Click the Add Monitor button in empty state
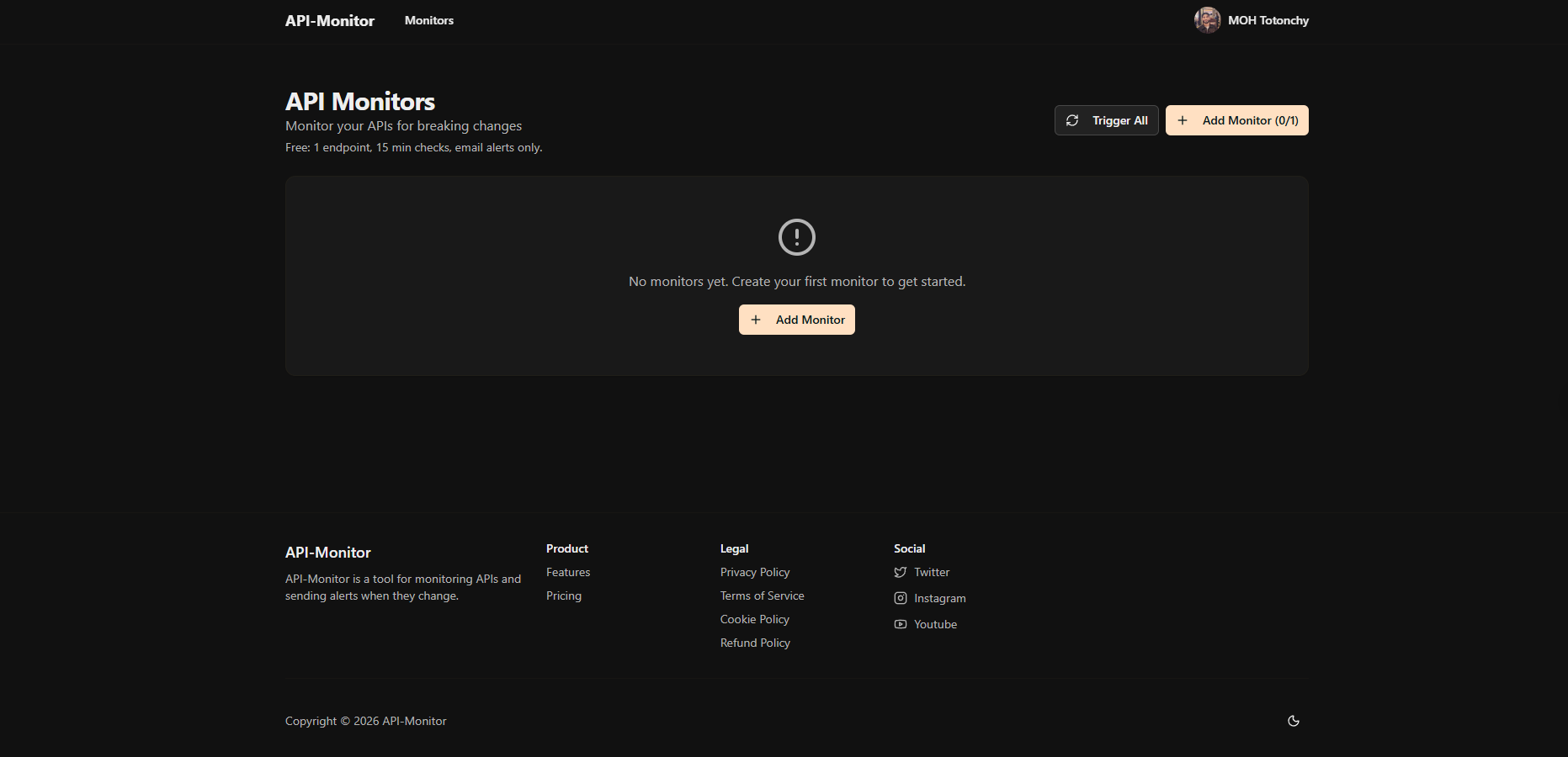 click(x=796, y=320)
